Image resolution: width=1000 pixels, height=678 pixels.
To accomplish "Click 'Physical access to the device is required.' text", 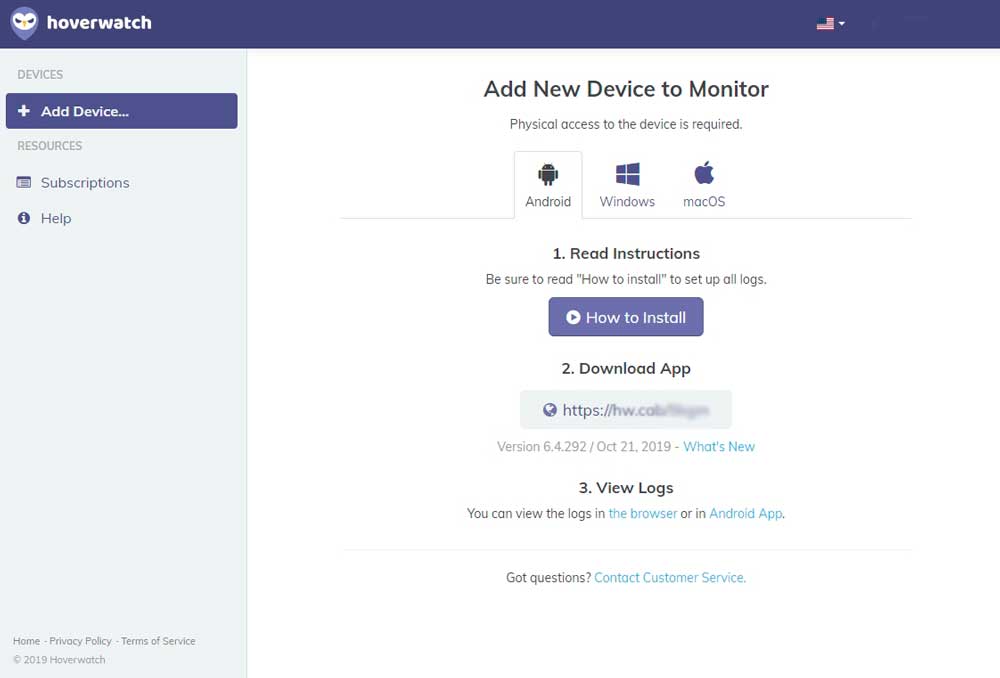I will [626, 124].
